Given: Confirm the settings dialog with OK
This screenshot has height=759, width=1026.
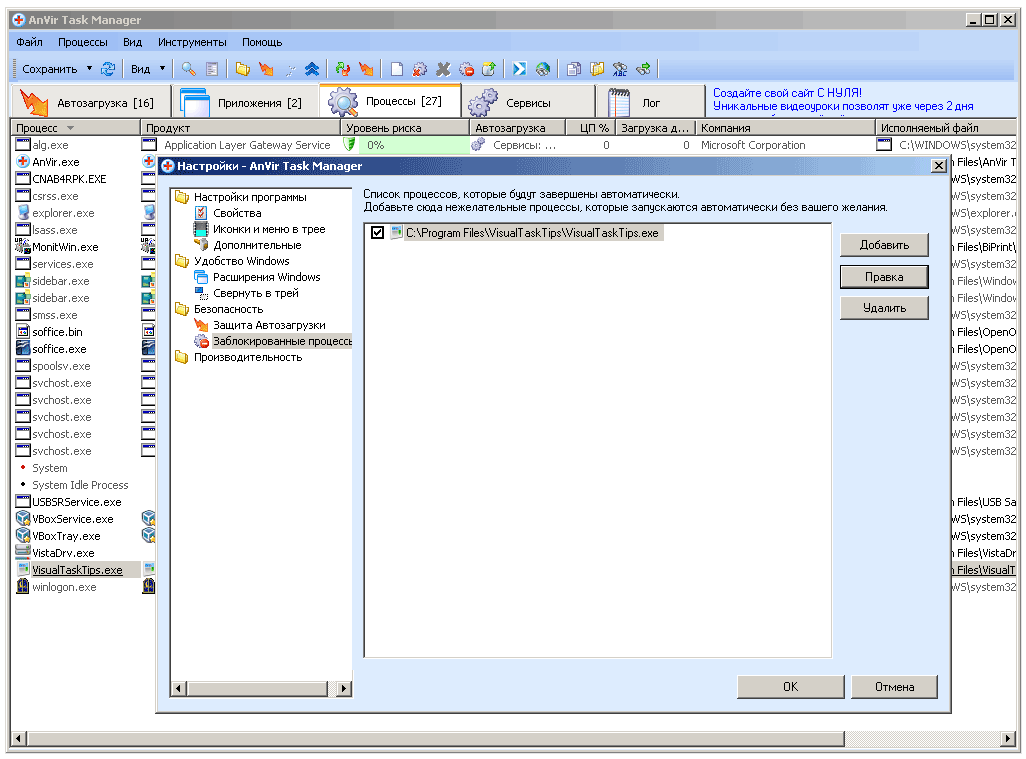Looking at the screenshot, I should 790,687.
